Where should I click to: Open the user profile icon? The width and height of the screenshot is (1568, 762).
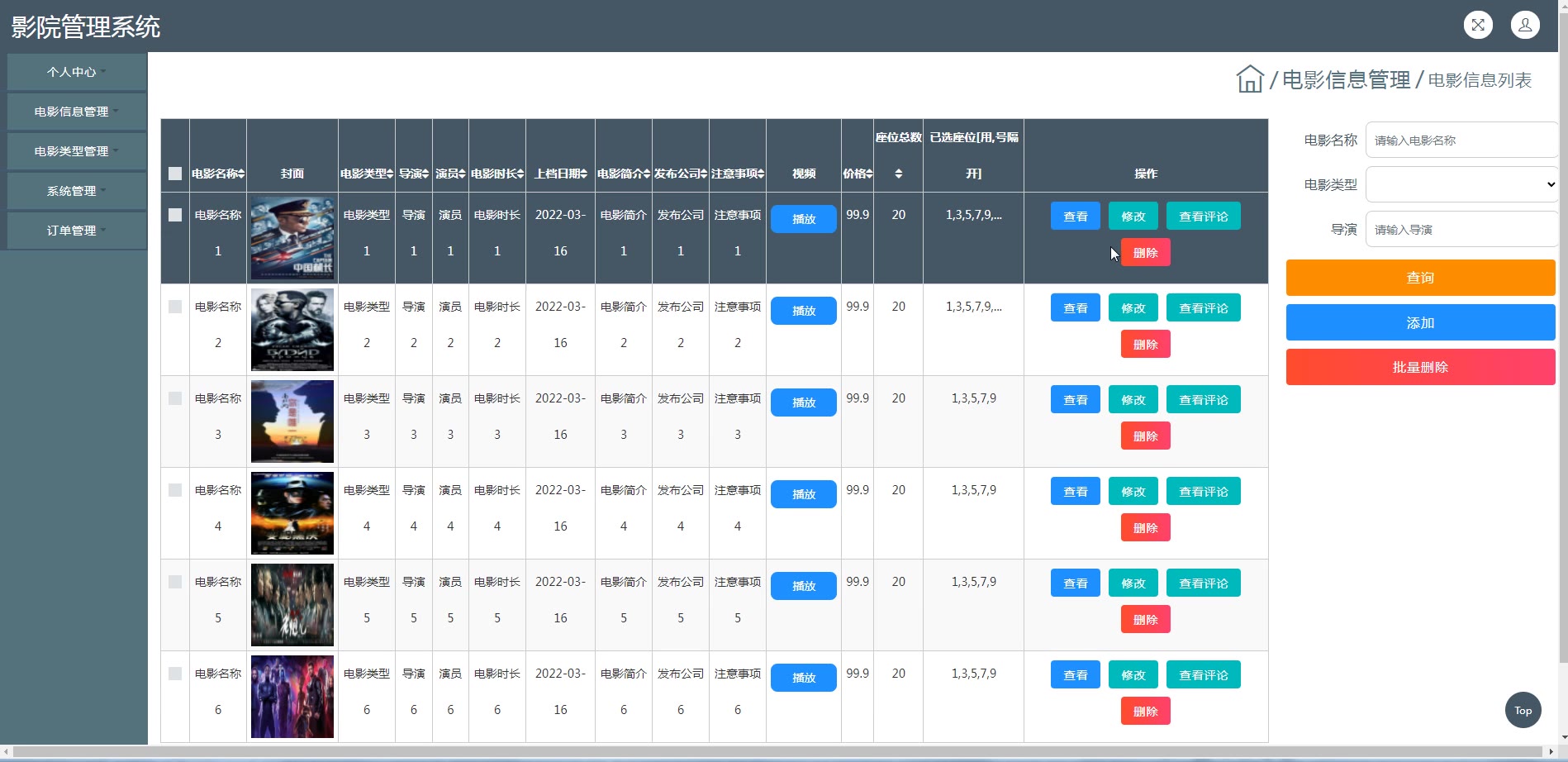point(1525,25)
